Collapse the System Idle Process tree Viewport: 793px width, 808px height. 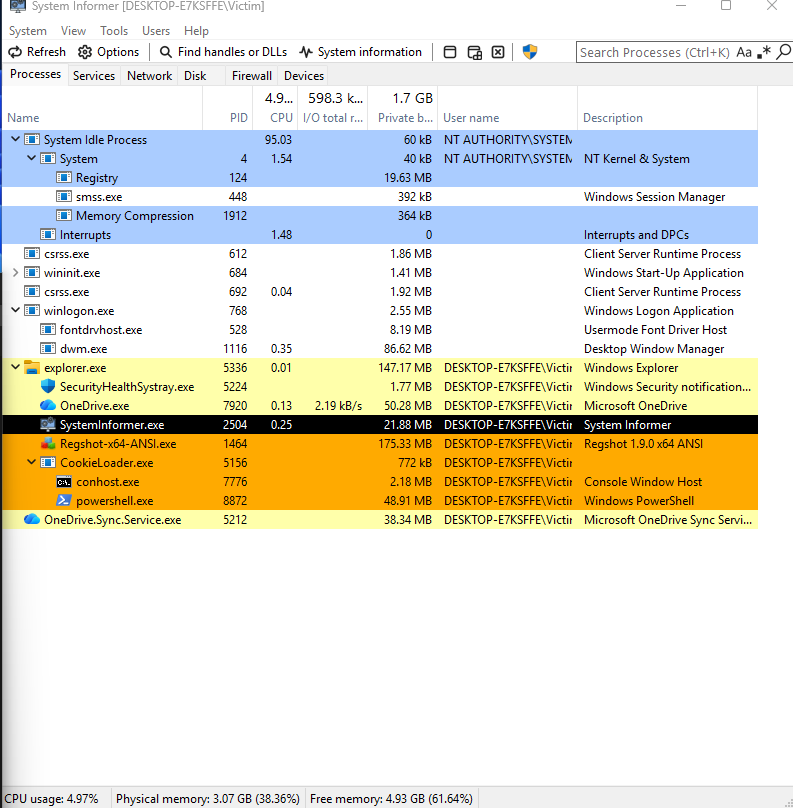pyautogui.click(x=15, y=139)
